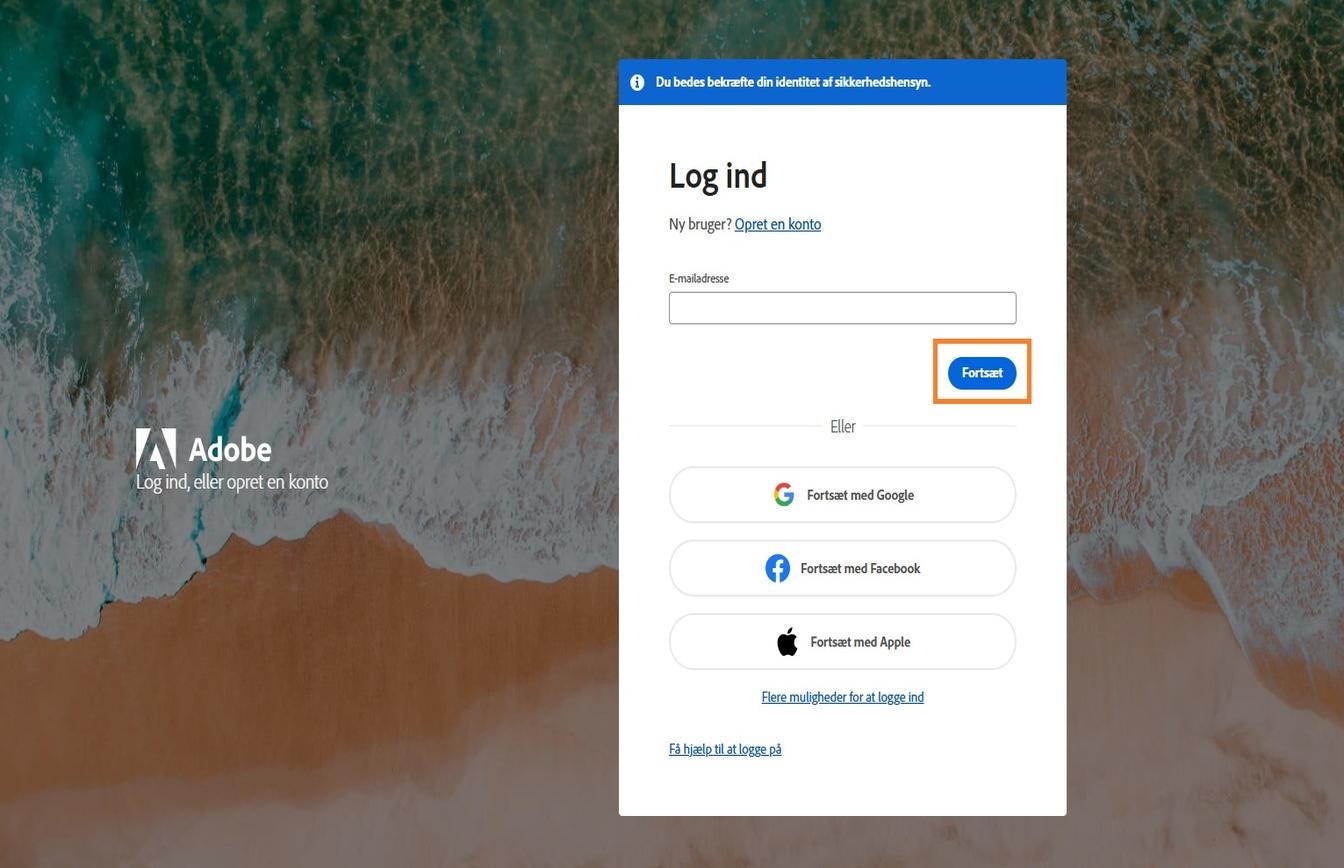Click the E-mailadresse field label

[x=698, y=278]
